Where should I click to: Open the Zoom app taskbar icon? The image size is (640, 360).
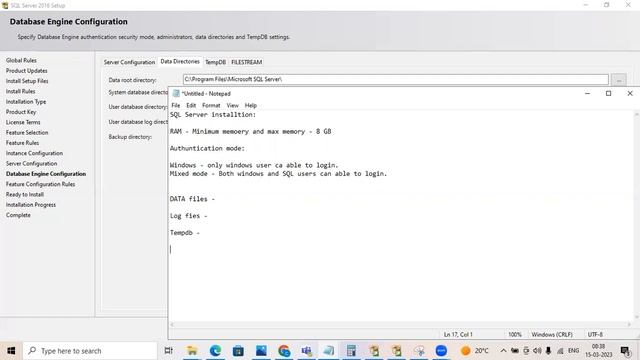click(x=441, y=351)
